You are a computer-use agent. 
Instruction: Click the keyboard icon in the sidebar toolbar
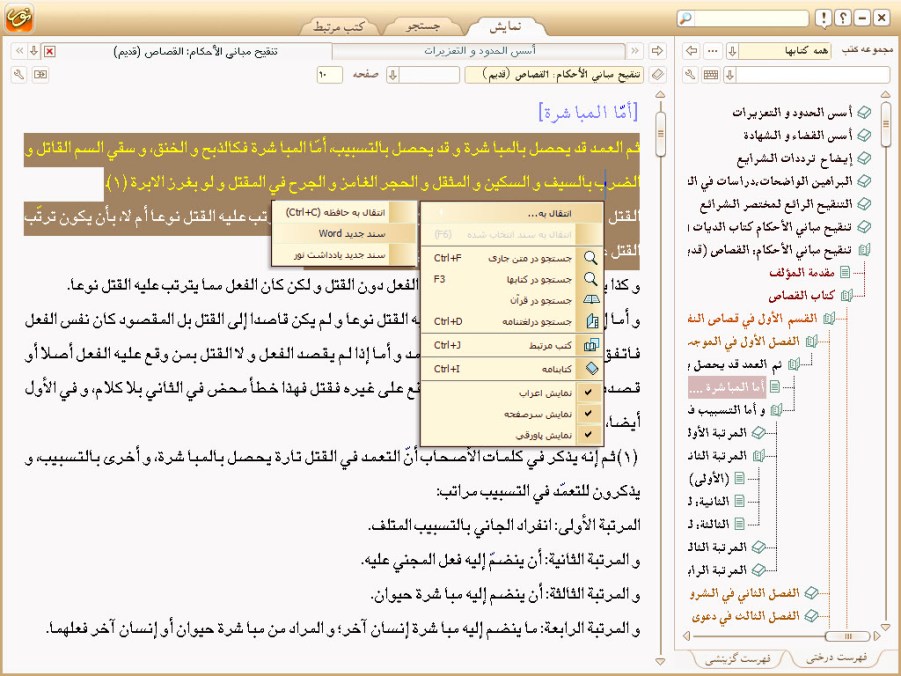point(711,75)
